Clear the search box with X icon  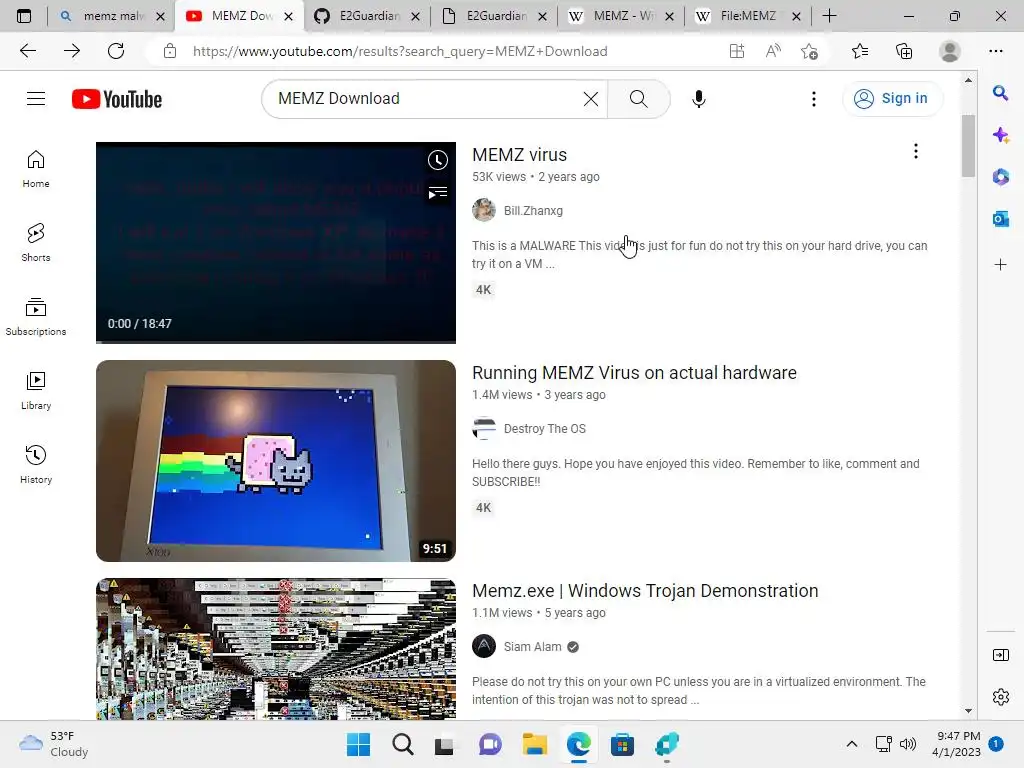(x=590, y=99)
